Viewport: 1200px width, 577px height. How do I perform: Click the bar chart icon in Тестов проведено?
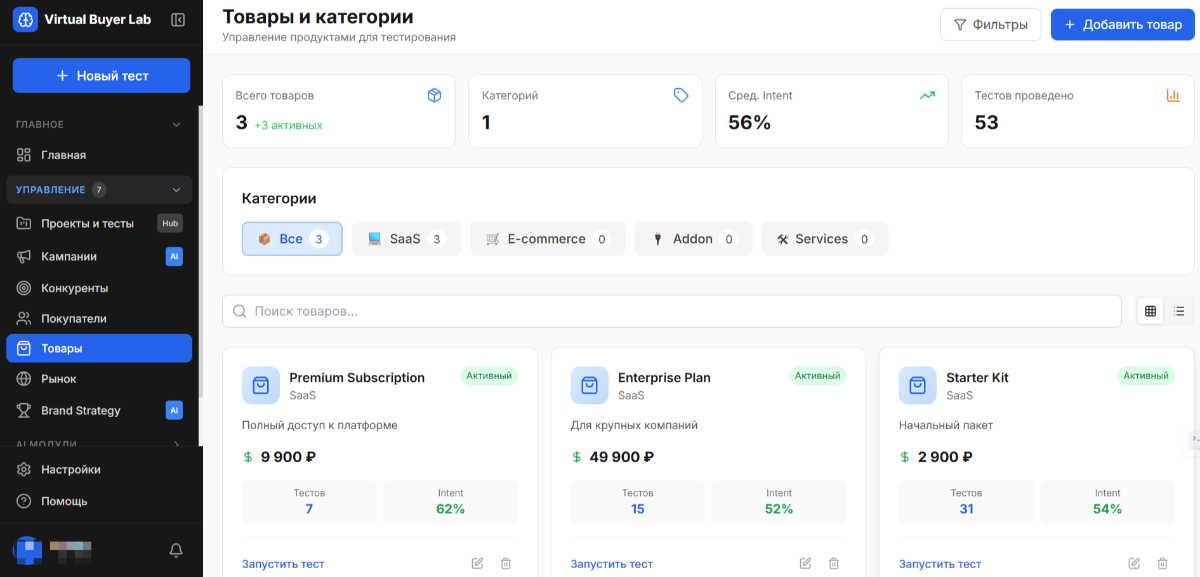(x=1173, y=95)
